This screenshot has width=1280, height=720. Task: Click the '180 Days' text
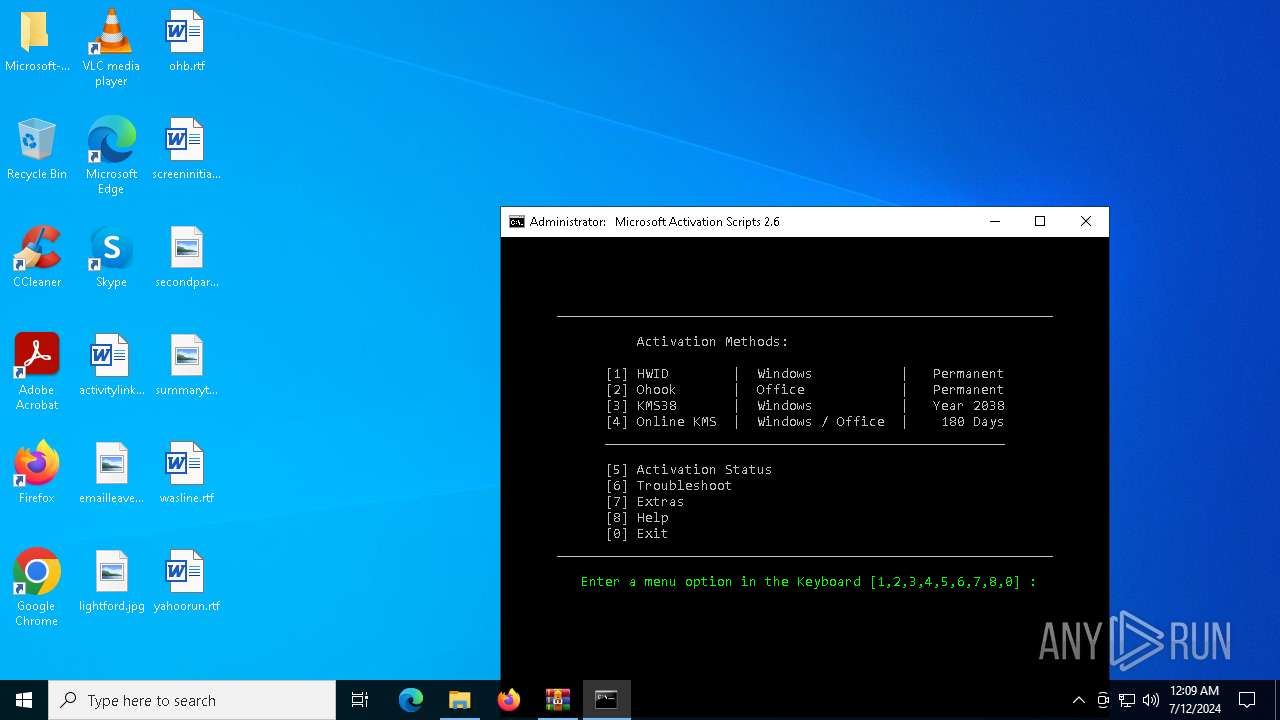[973, 422]
